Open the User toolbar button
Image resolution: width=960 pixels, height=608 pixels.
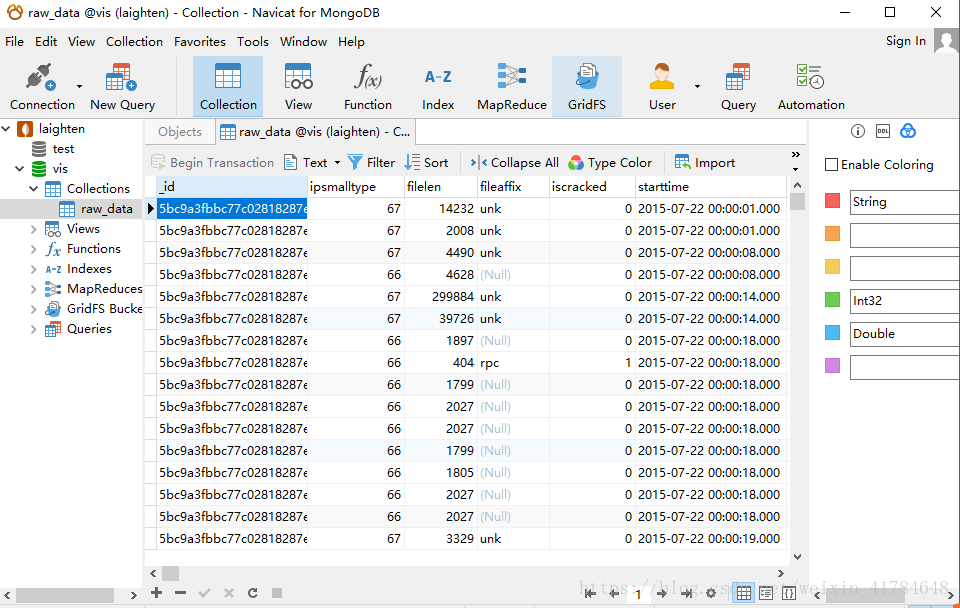(x=662, y=87)
